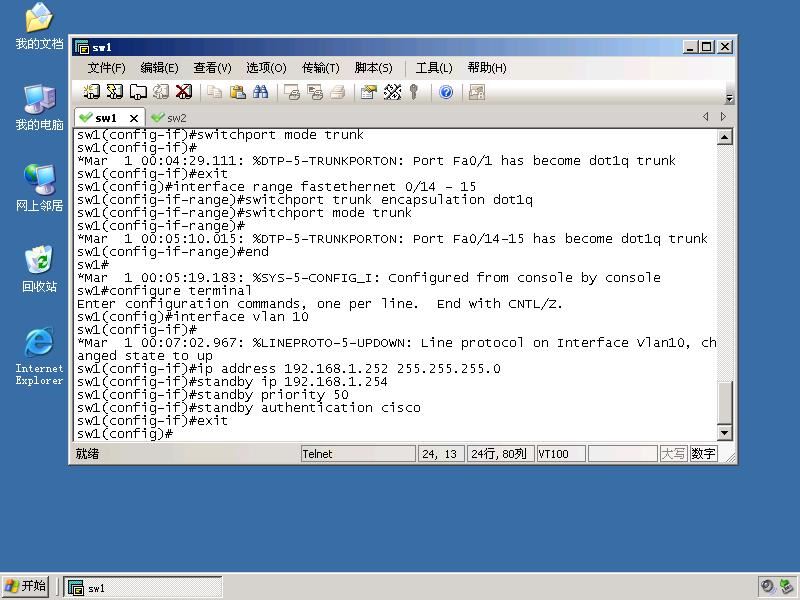Click the Telnet status bar field
The width and height of the screenshot is (800, 600).
tap(358, 454)
